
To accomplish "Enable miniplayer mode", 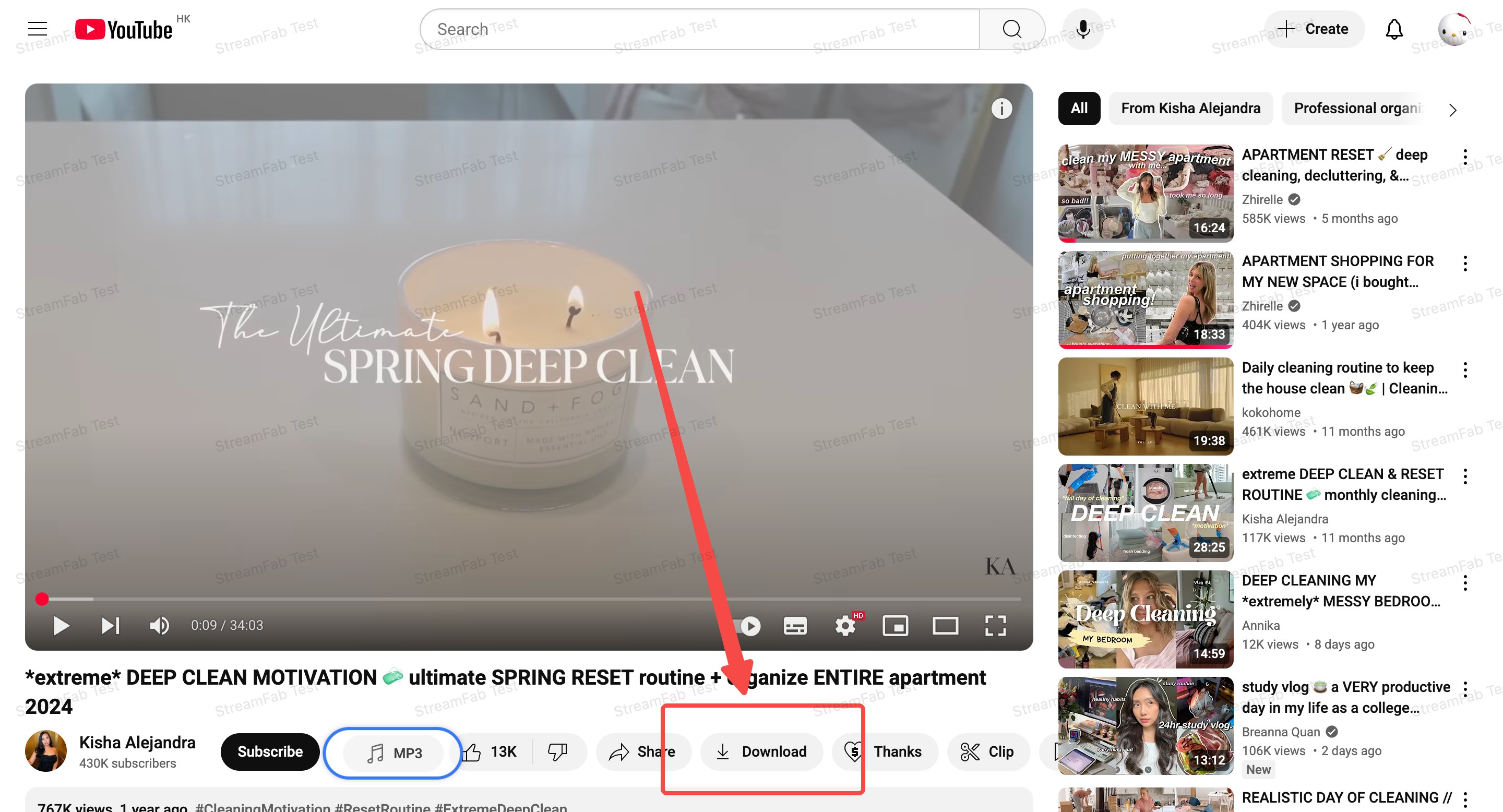I will click(895, 626).
